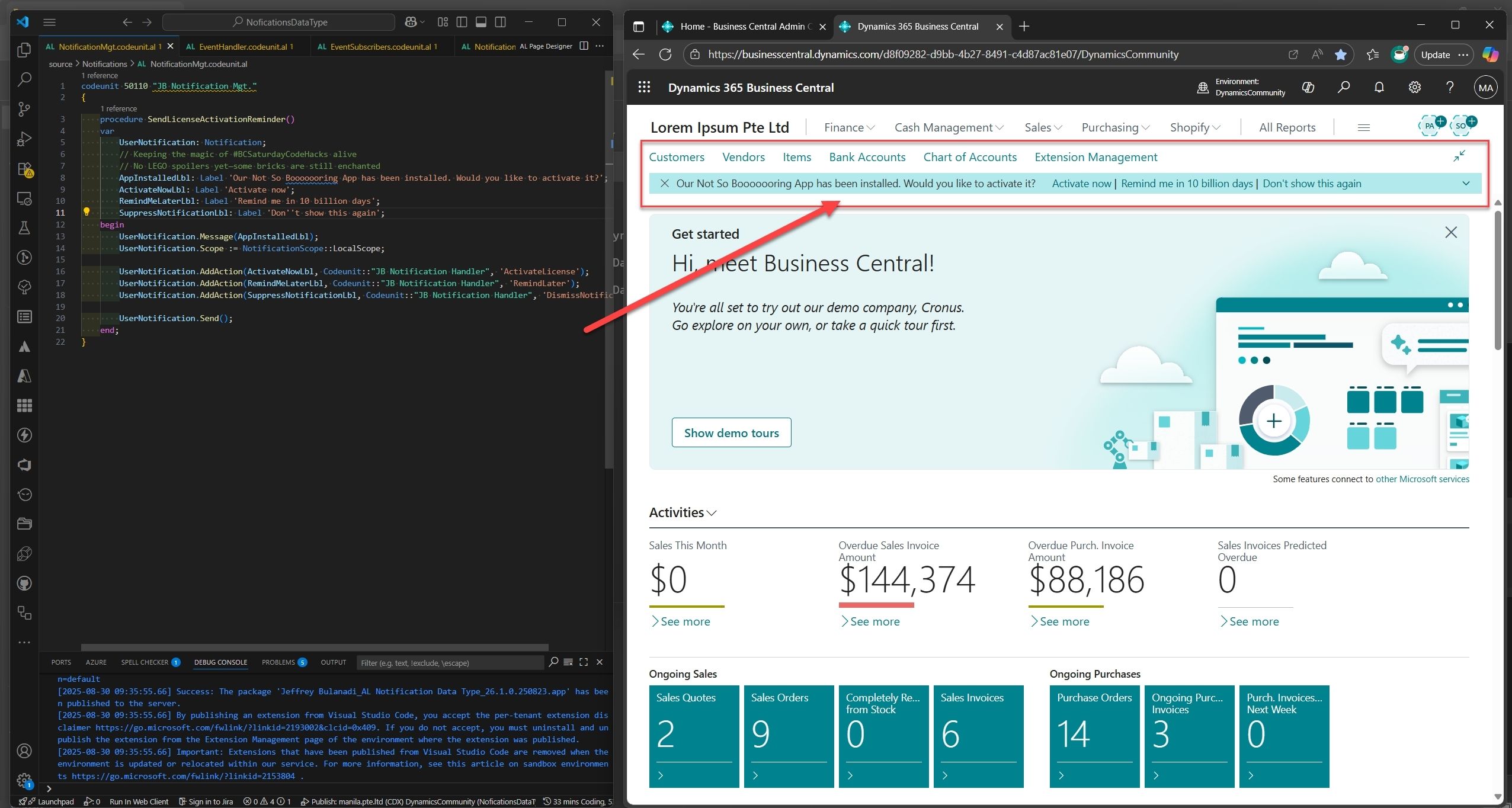1512x808 pixels.
Task: Click the debug console filter field
Action: (449, 663)
